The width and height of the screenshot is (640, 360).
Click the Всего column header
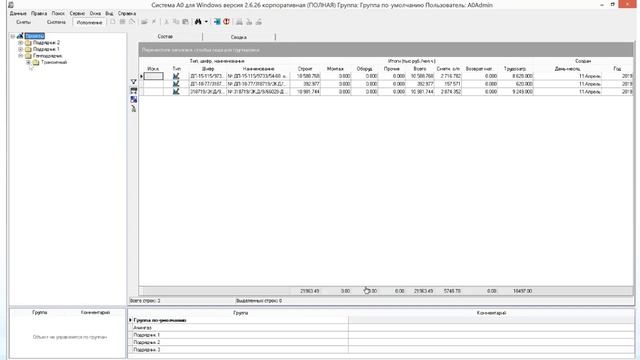coord(420,69)
